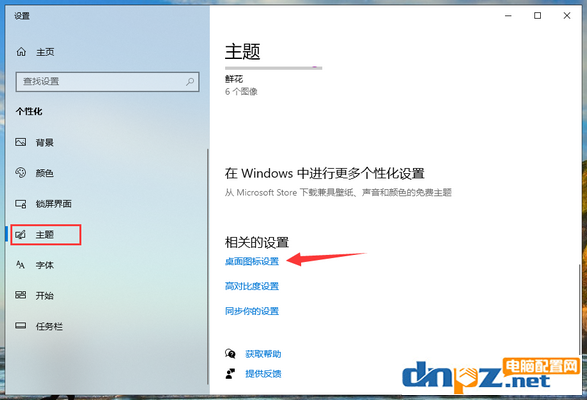Click the 开始 start tiles icon
The width and height of the screenshot is (587, 400).
21,295
